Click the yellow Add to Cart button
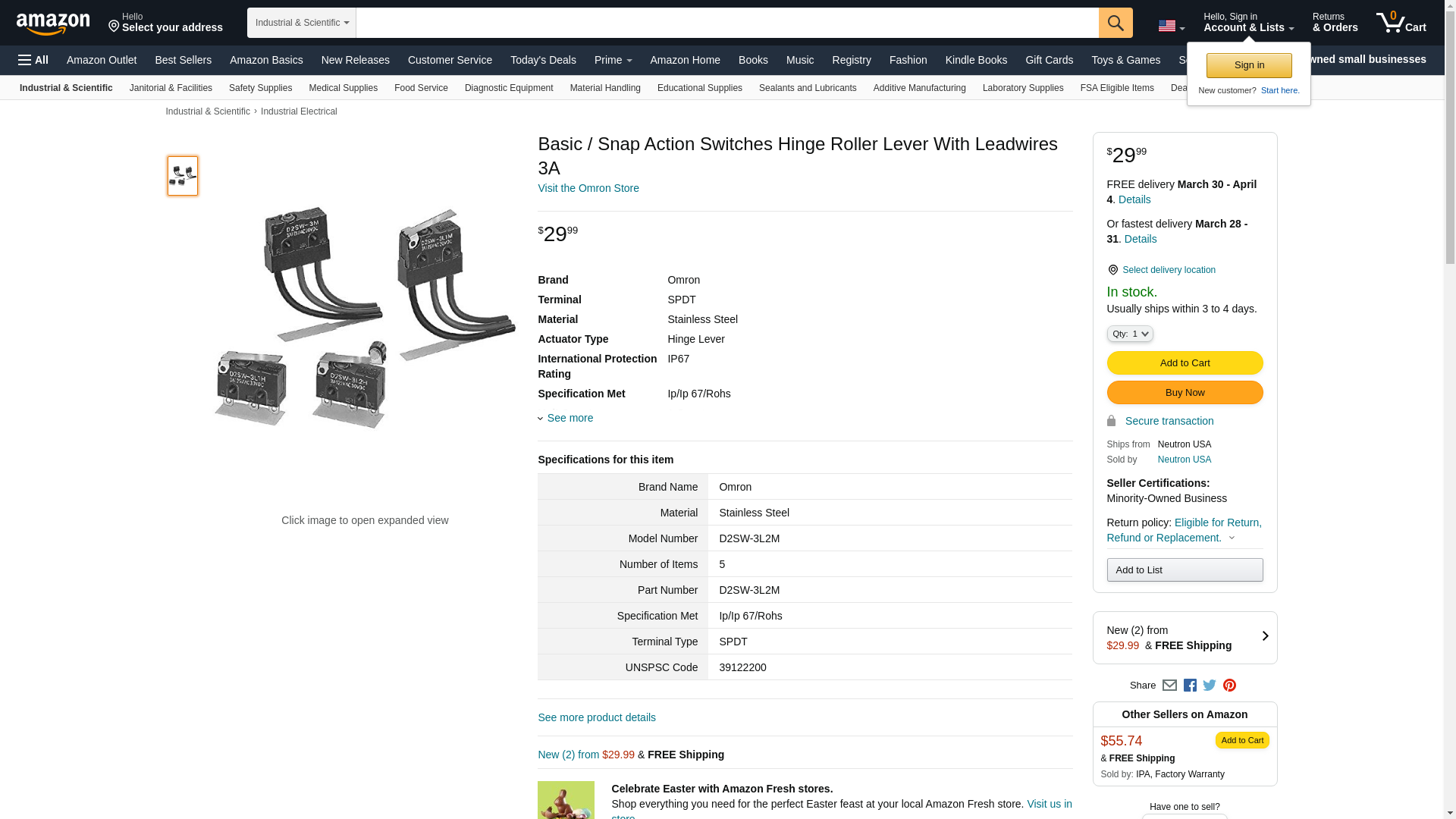The width and height of the screenshot is (1456, 819). (x=1185, y=363)
